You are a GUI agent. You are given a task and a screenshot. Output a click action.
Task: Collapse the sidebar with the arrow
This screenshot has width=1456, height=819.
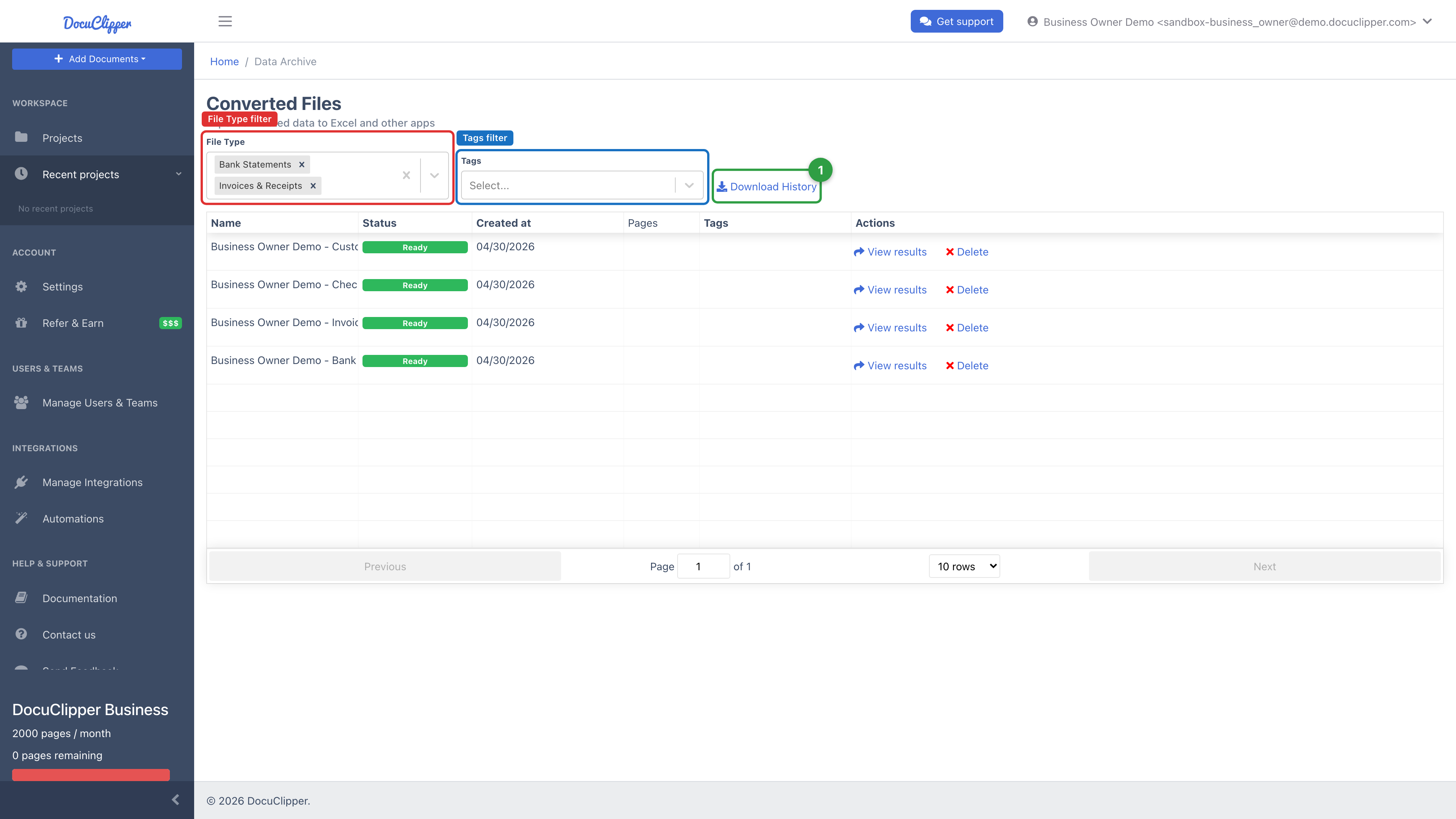[175, 799]
